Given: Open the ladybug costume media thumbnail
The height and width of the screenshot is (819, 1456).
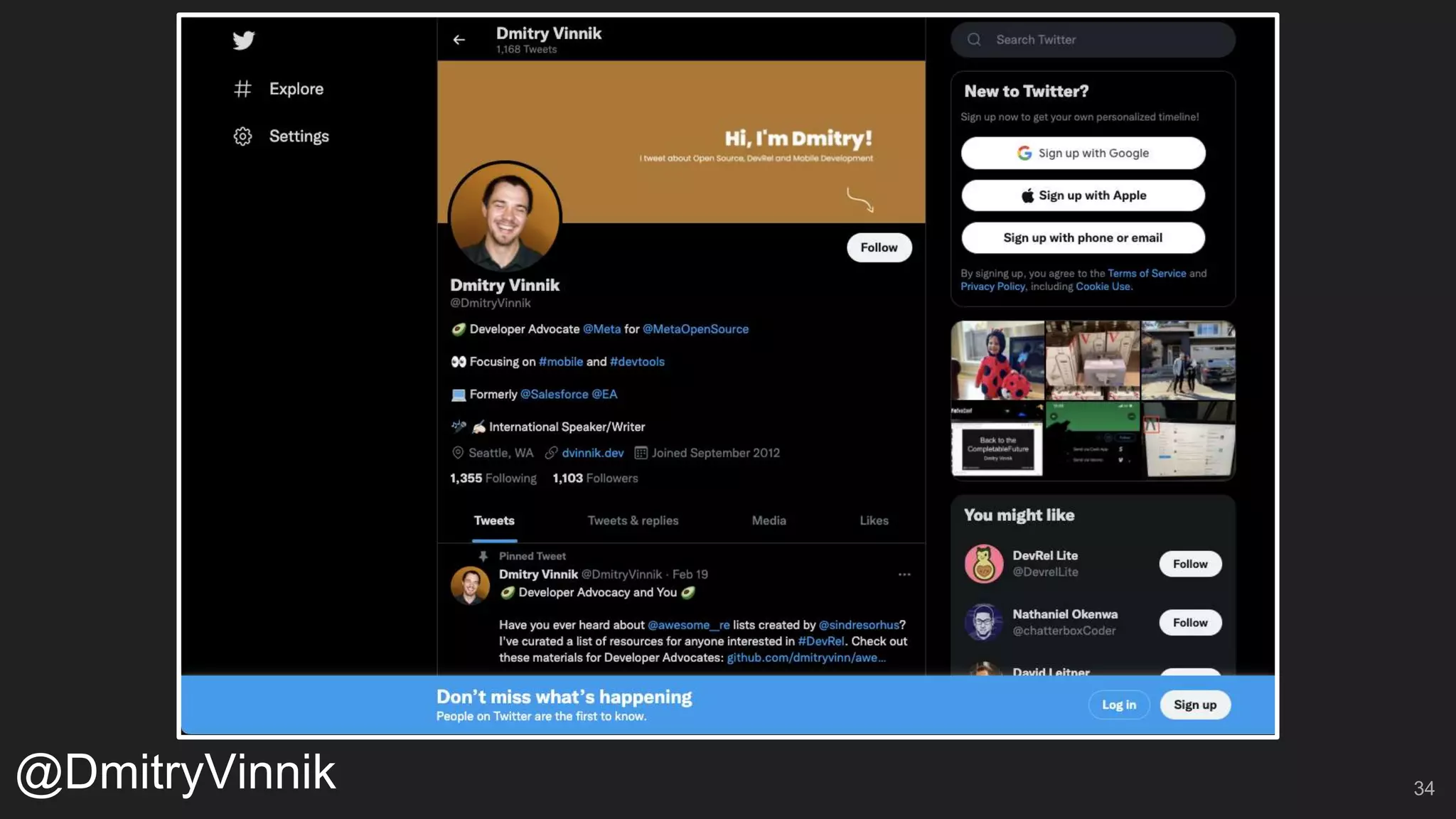Looking at the screenshot, I should [997, 360].
